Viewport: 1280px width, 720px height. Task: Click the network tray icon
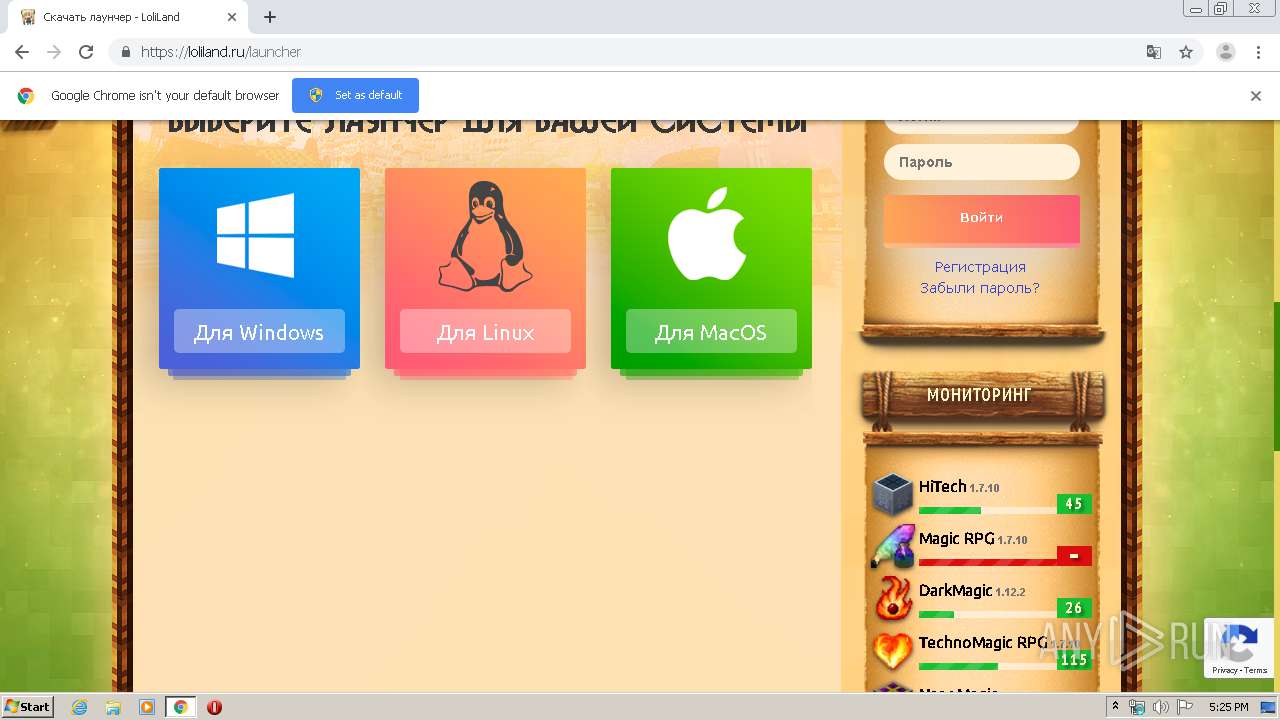(x=1137, y=707)
